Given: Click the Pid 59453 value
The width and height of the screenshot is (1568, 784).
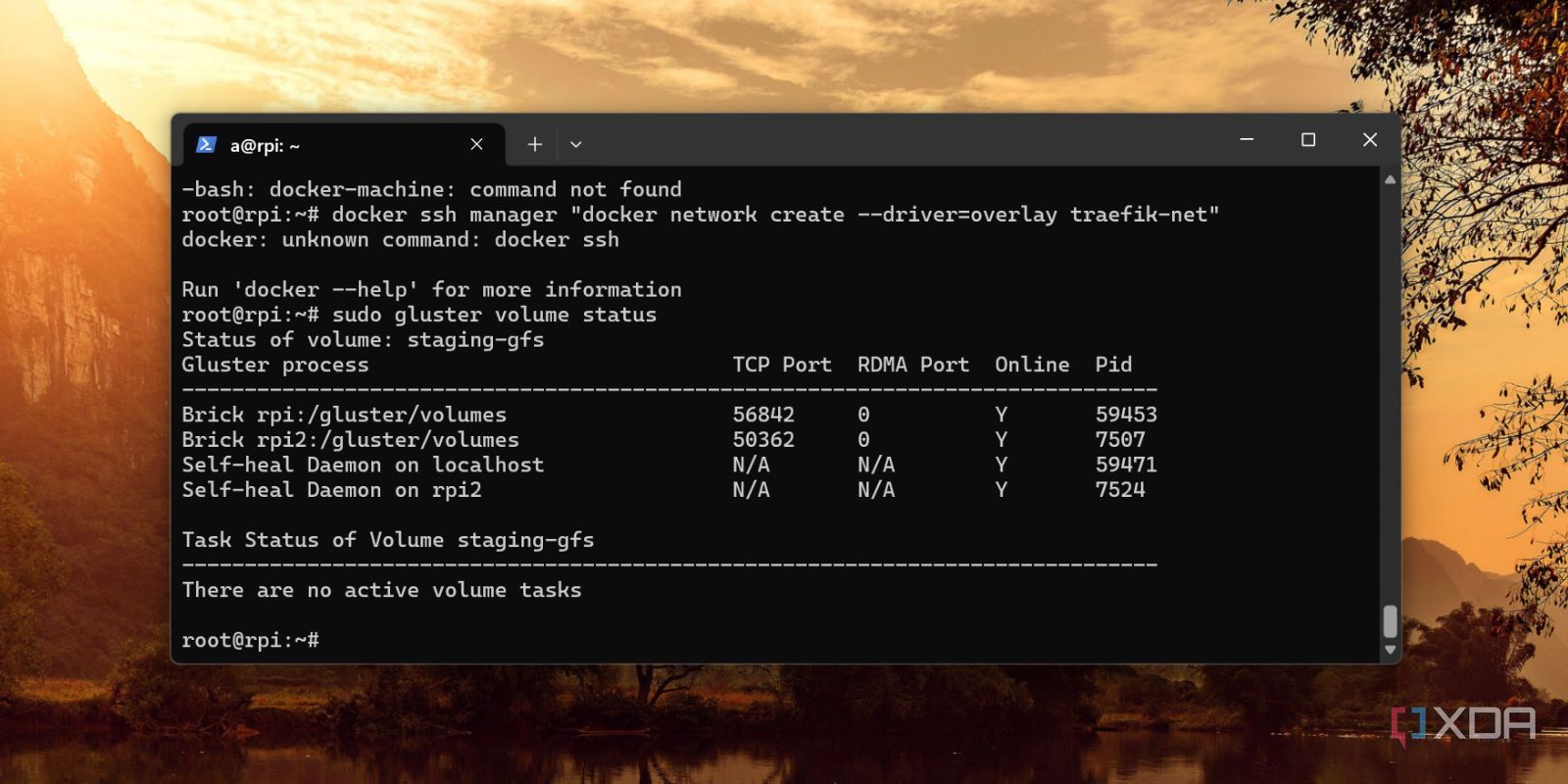Looking at the screenshot, I should (x=1126, y=415).
